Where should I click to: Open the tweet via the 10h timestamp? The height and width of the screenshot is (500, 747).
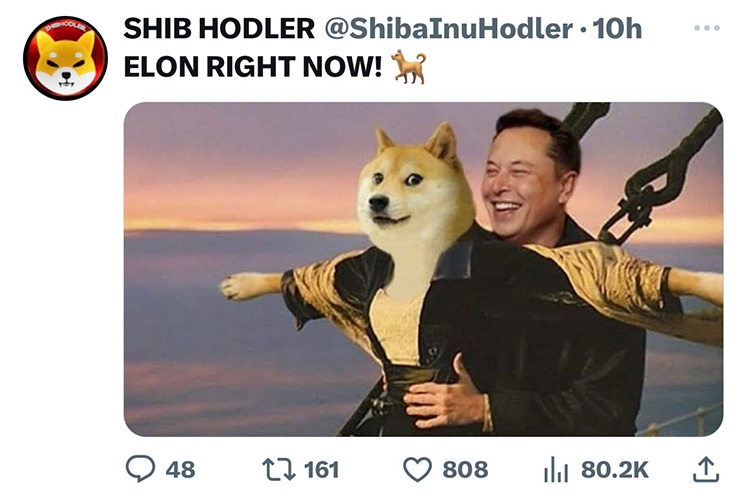tap(617, 29)
